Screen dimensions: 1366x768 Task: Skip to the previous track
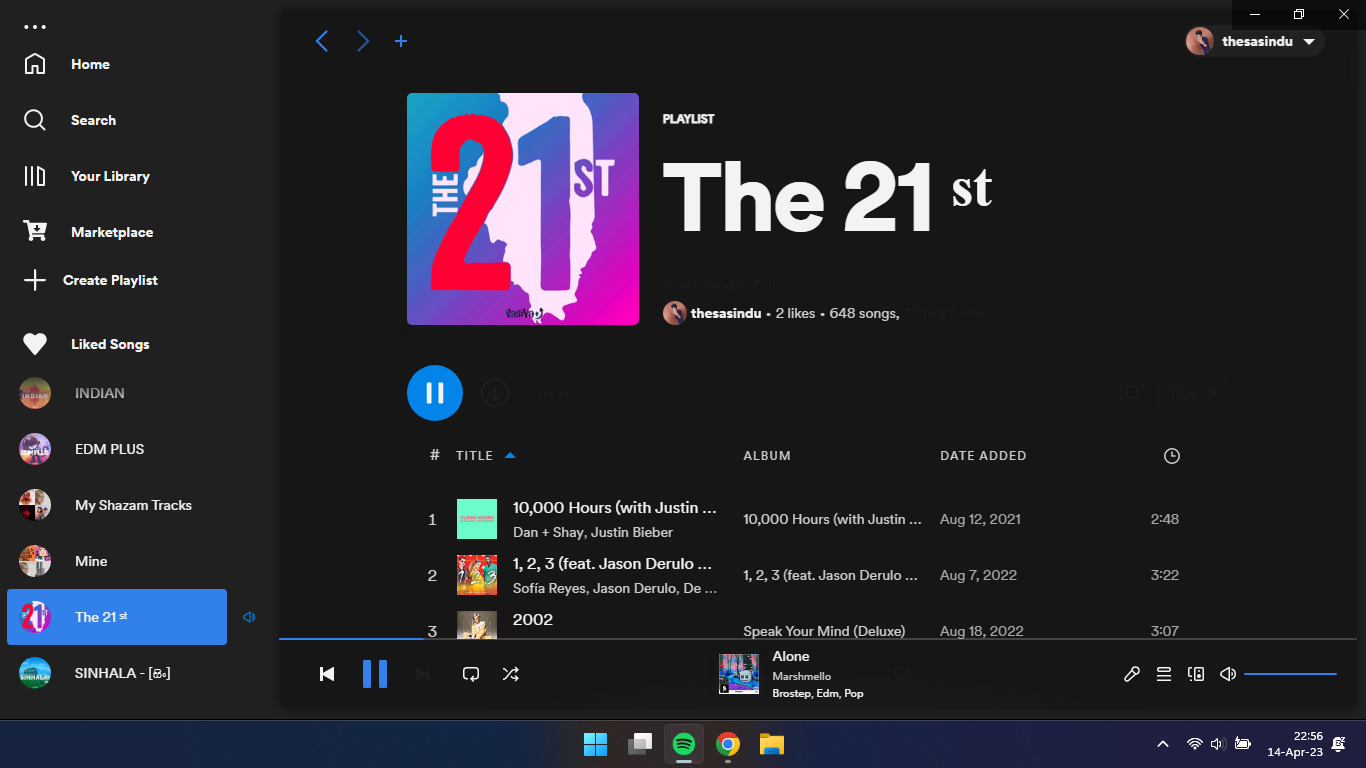[327, 674]
